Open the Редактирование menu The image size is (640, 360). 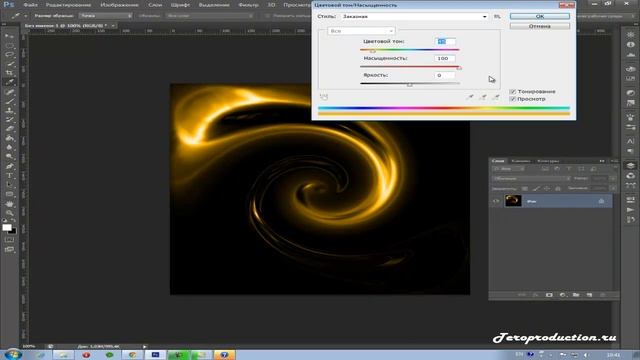click(68, 5)
